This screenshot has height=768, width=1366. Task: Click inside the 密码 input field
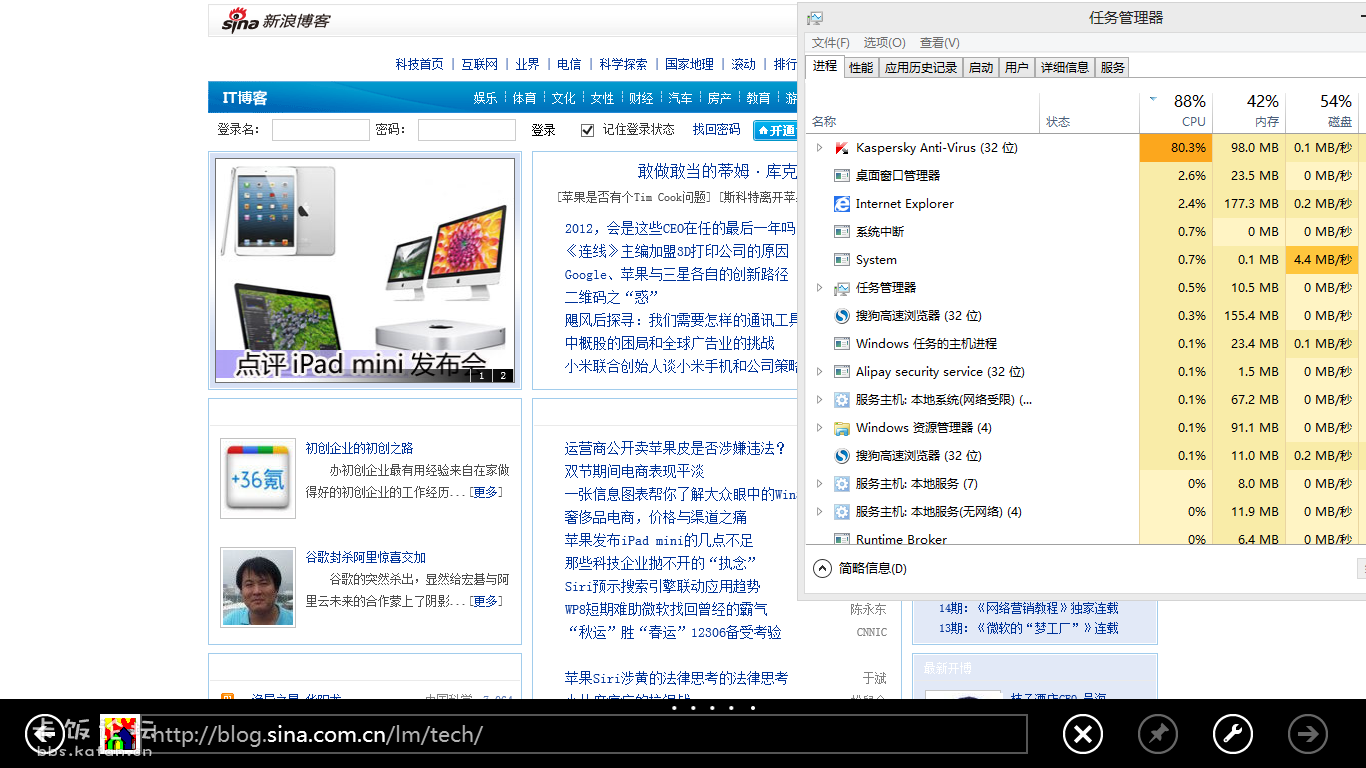467,130
